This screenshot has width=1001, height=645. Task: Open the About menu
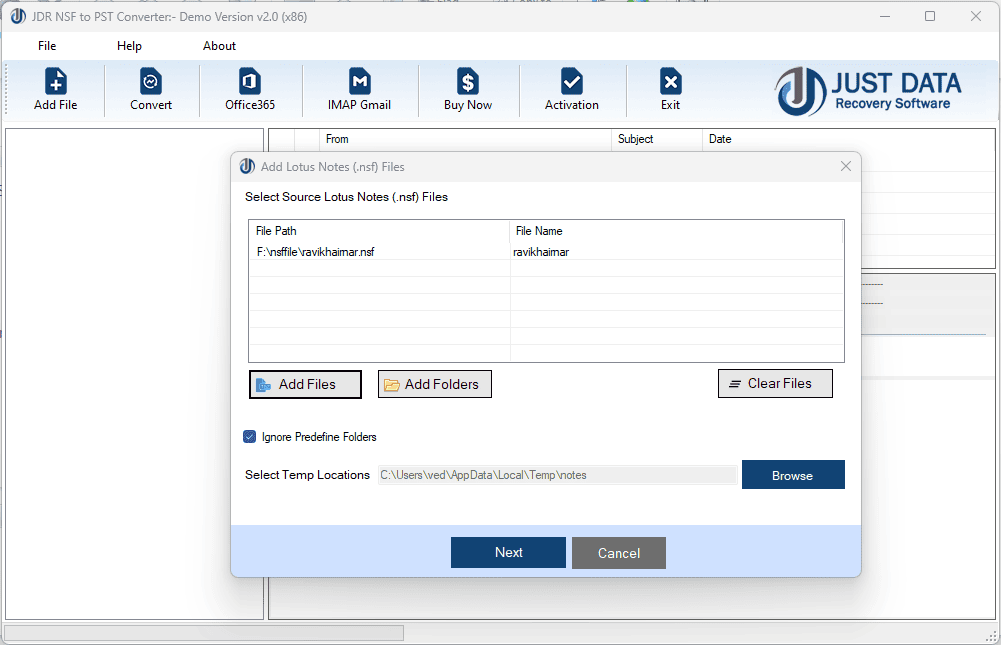pyautogui.click(x=218, y=45)
